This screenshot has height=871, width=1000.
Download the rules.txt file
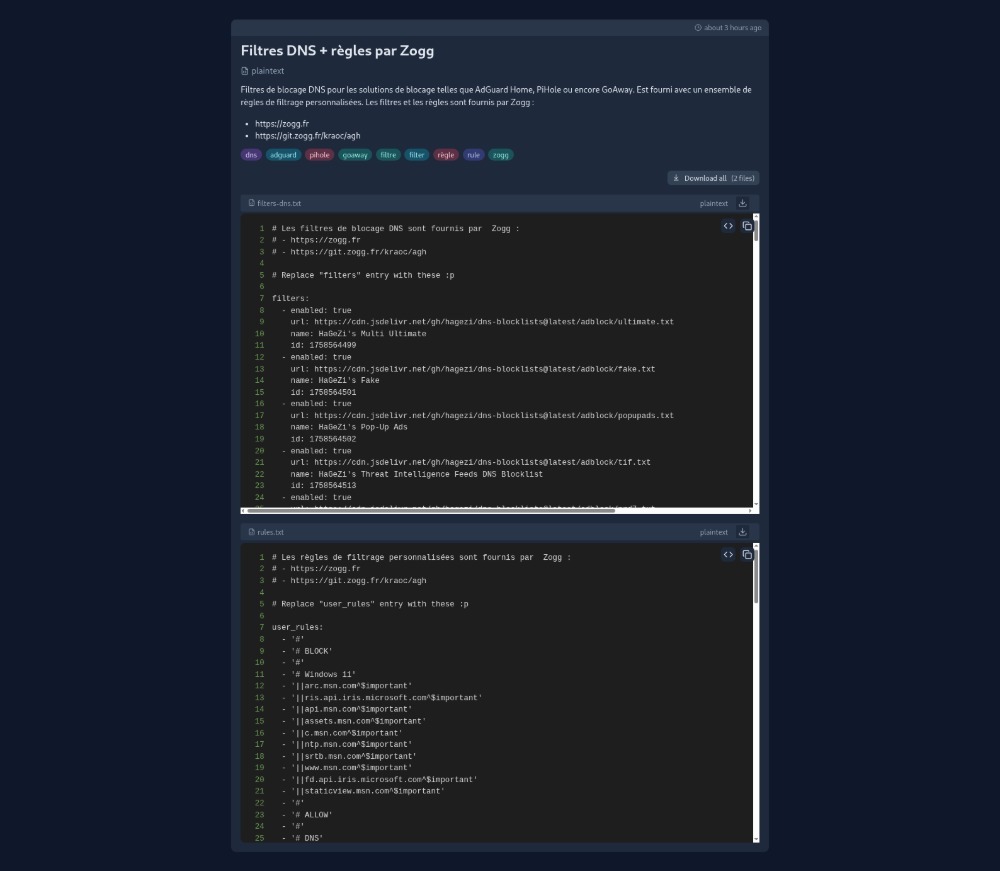coord(743,532)
